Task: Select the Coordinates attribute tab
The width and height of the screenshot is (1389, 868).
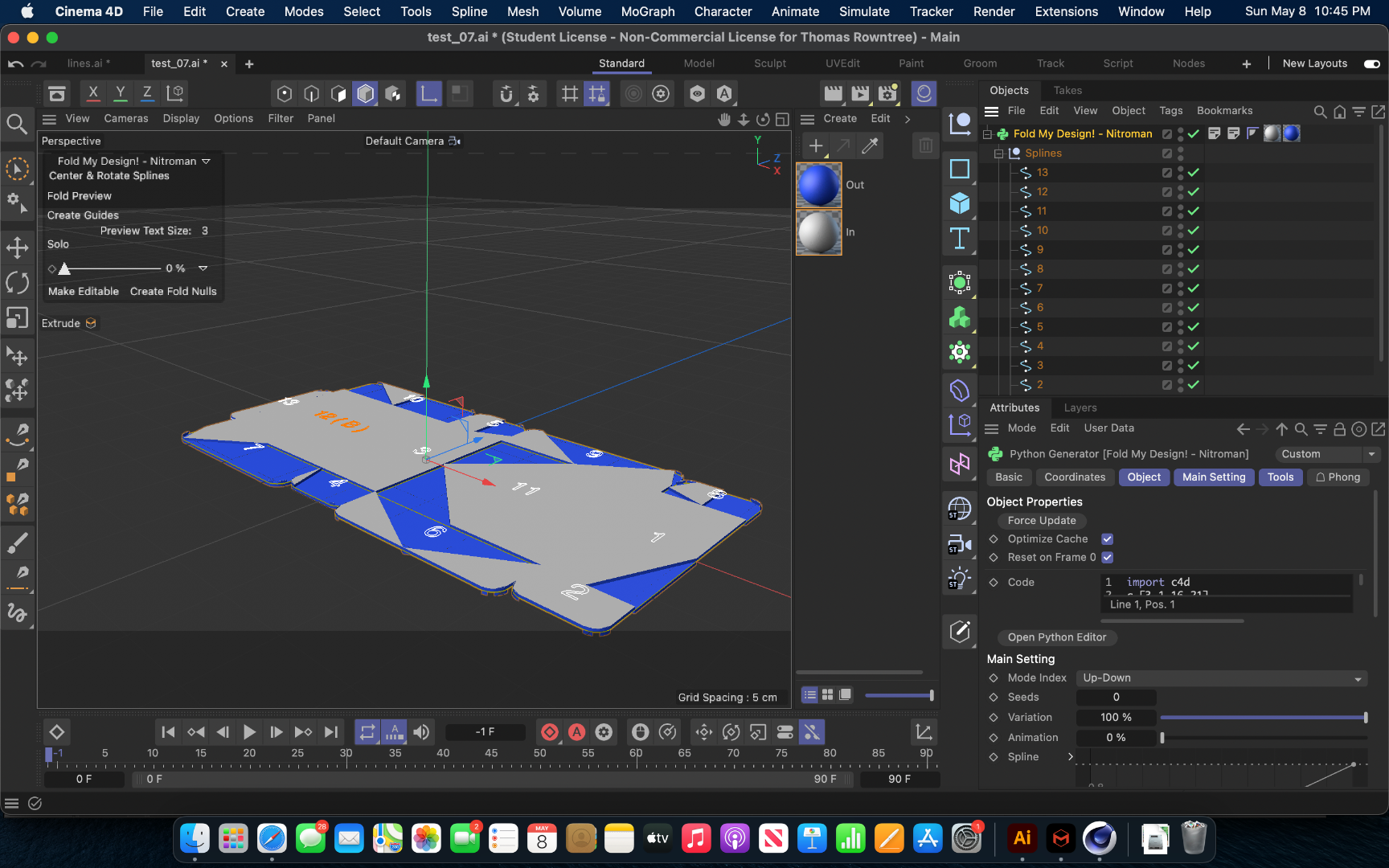Action: pyautogui.click(x=1075, y=477)
